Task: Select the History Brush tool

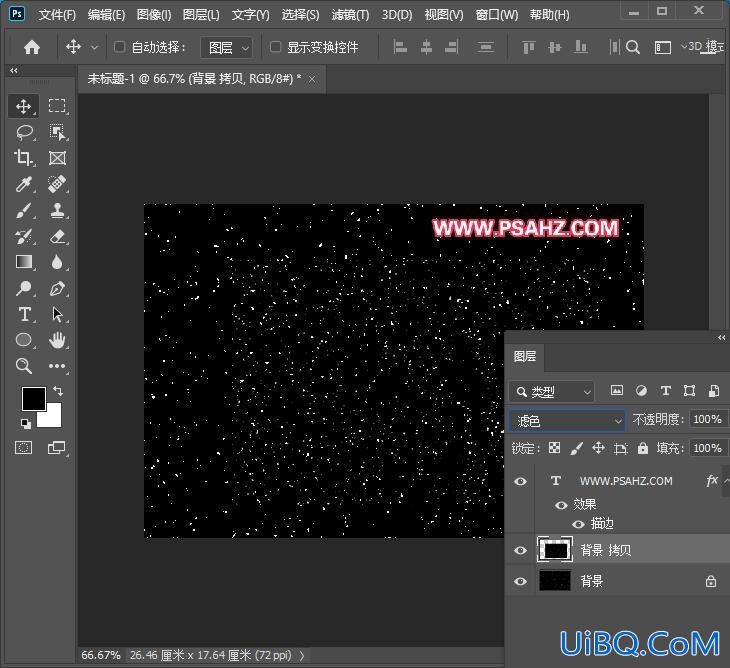Action: (x=23, y=236)
